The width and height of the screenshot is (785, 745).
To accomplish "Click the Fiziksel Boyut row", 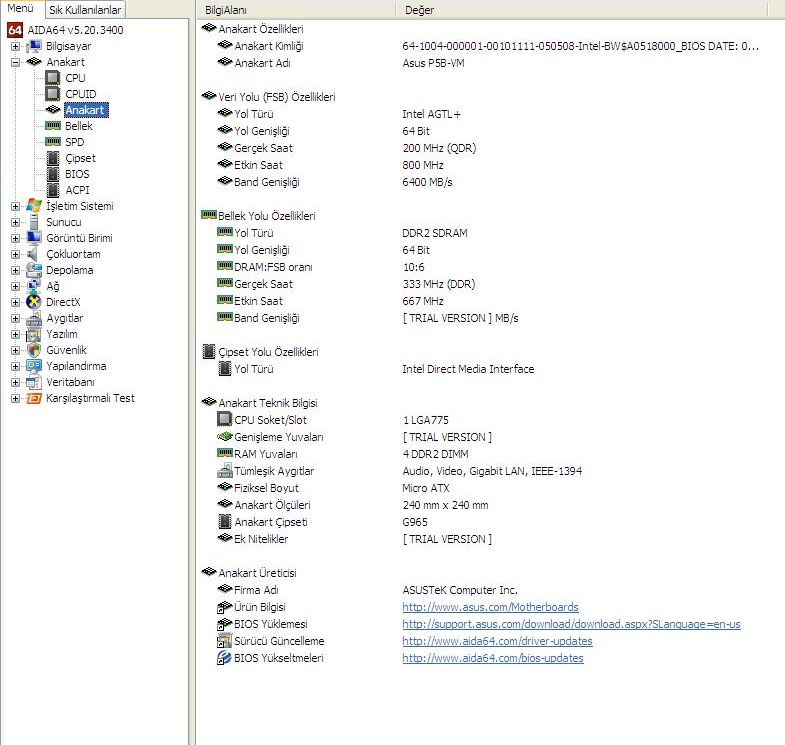I will pos(491,488).
